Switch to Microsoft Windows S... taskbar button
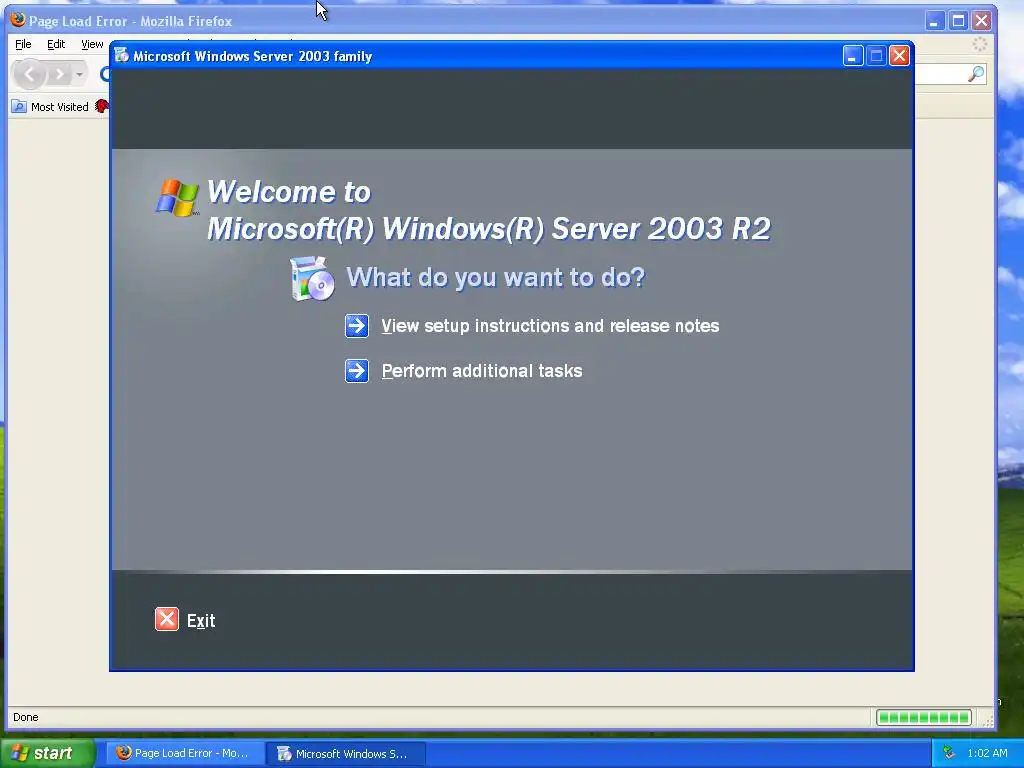The height and width of the screenshot is (768, 1024). click(x=346, y=753)
